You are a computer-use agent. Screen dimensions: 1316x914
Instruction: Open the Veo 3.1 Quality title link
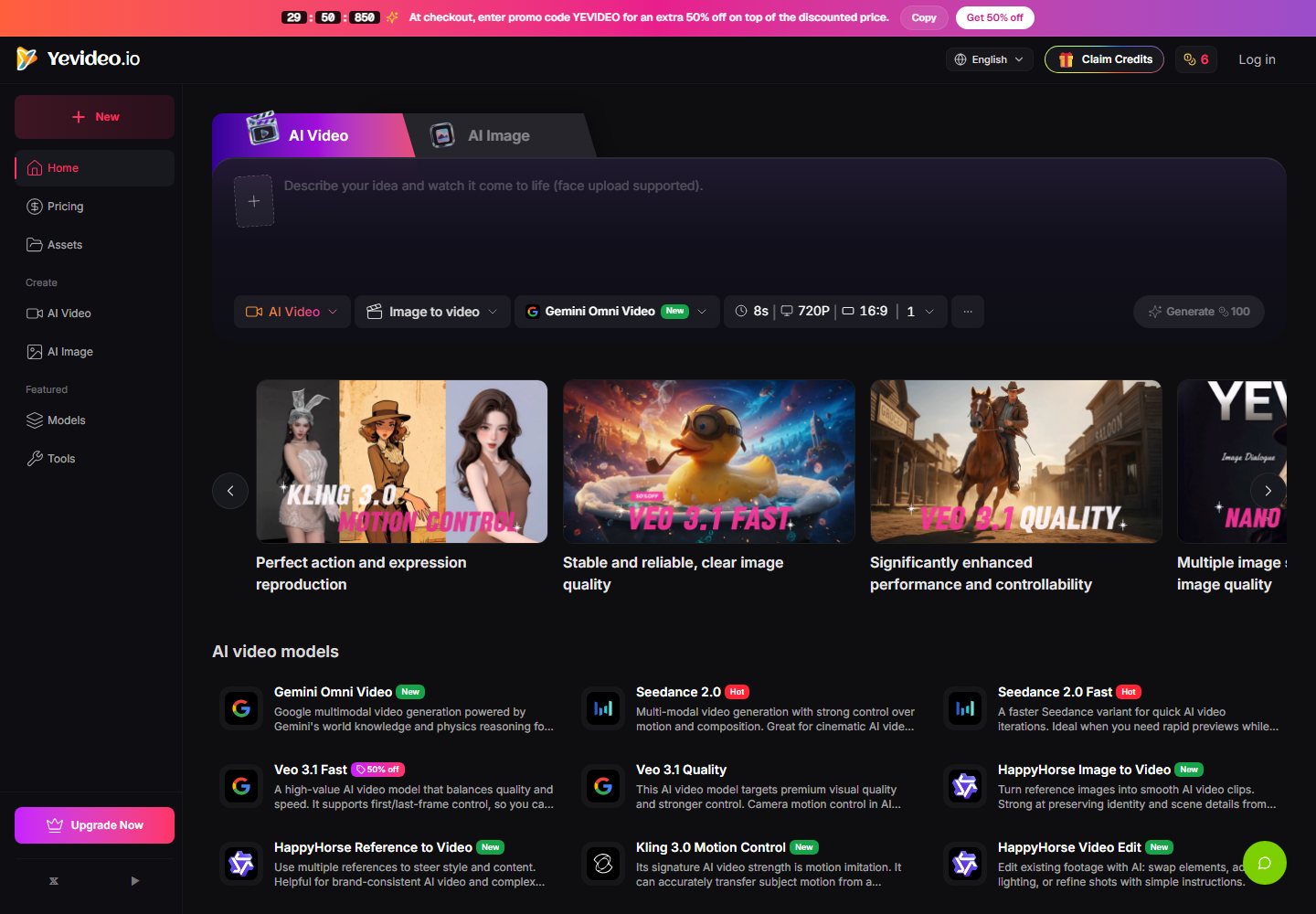pos(681,770)
